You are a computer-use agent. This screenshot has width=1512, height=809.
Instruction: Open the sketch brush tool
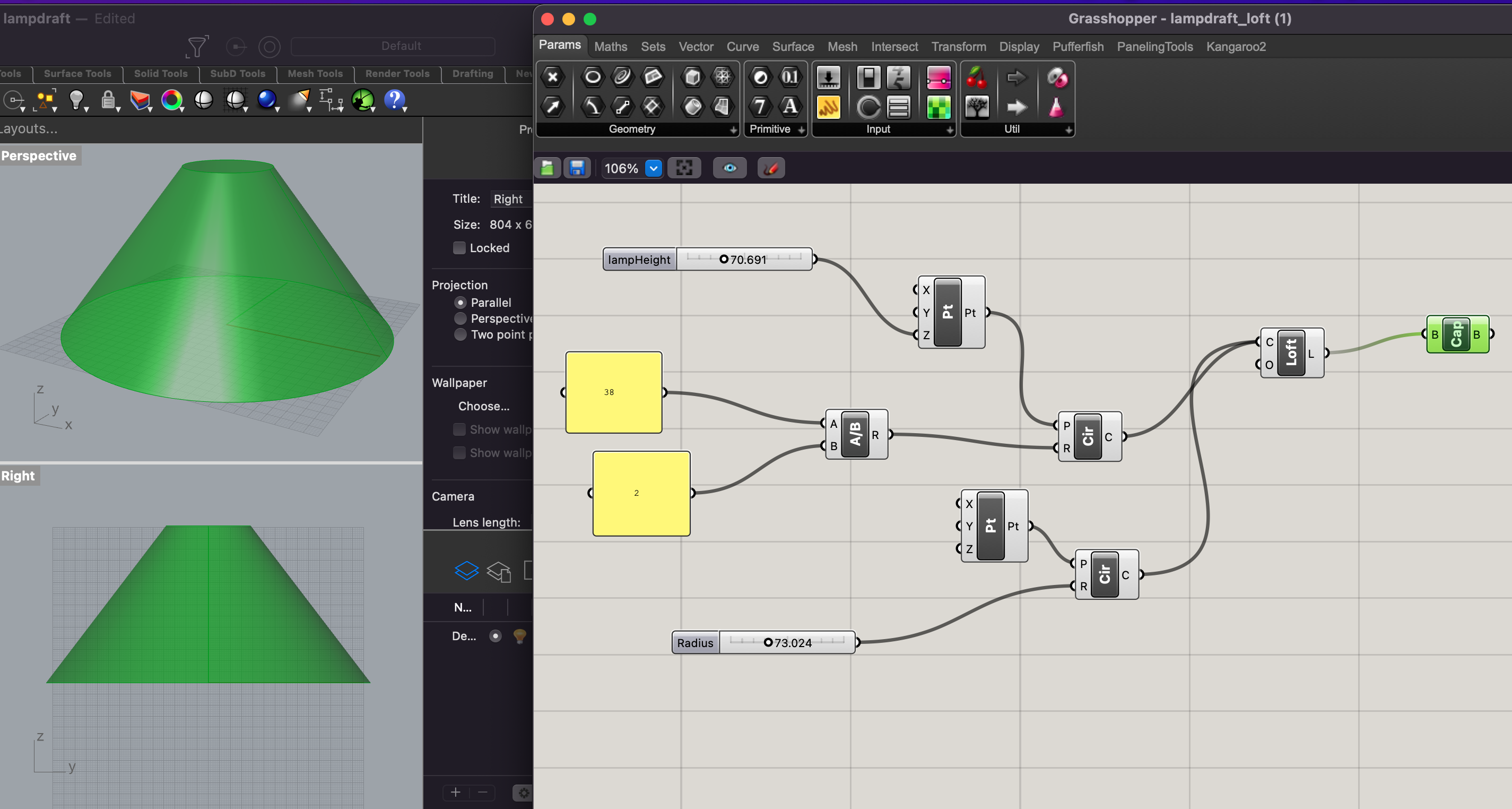coord(771,169)
